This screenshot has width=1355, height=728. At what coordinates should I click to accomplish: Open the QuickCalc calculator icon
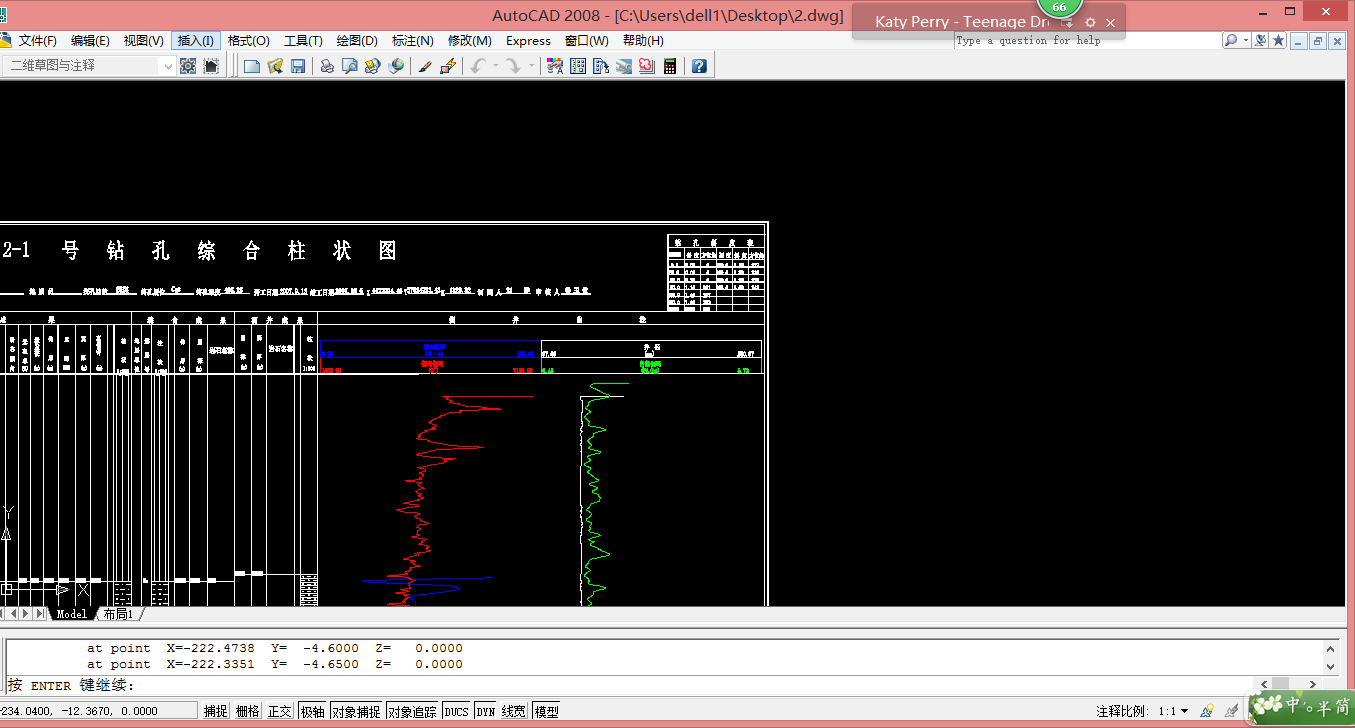coord(669,66)
